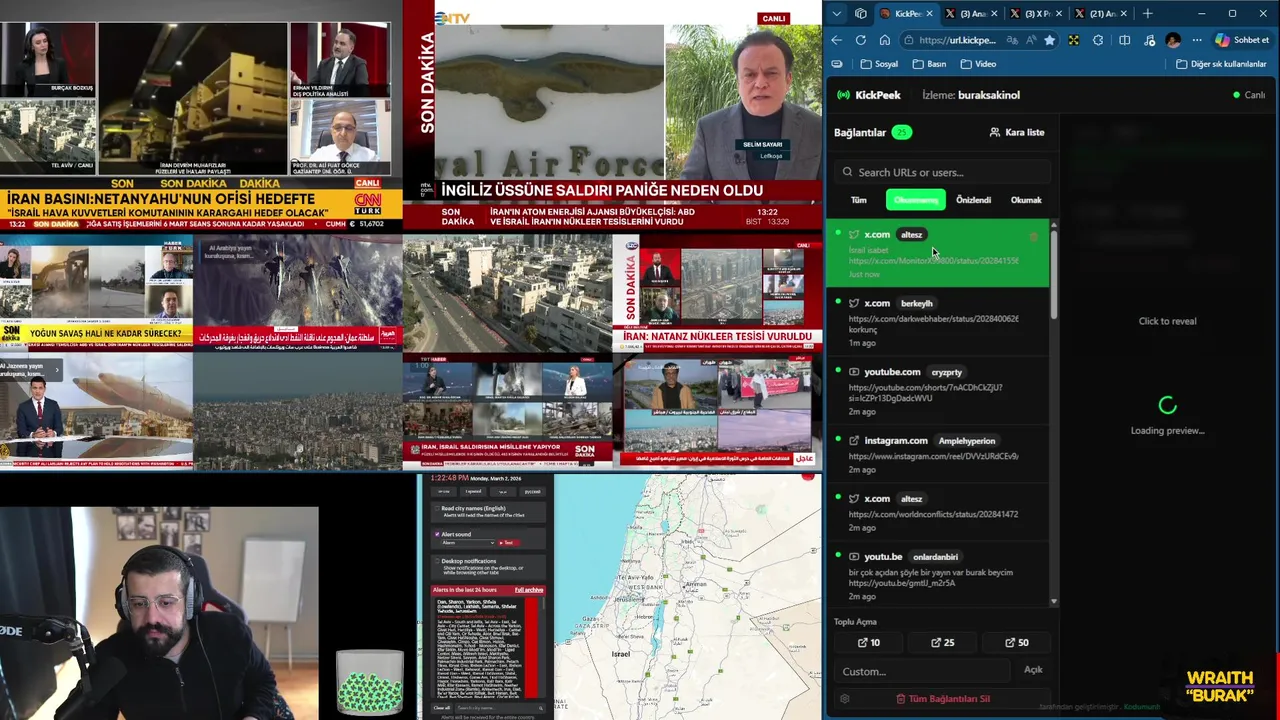Click the Custom bulk-open input field

pyautogui.click(x=921, y=671)
